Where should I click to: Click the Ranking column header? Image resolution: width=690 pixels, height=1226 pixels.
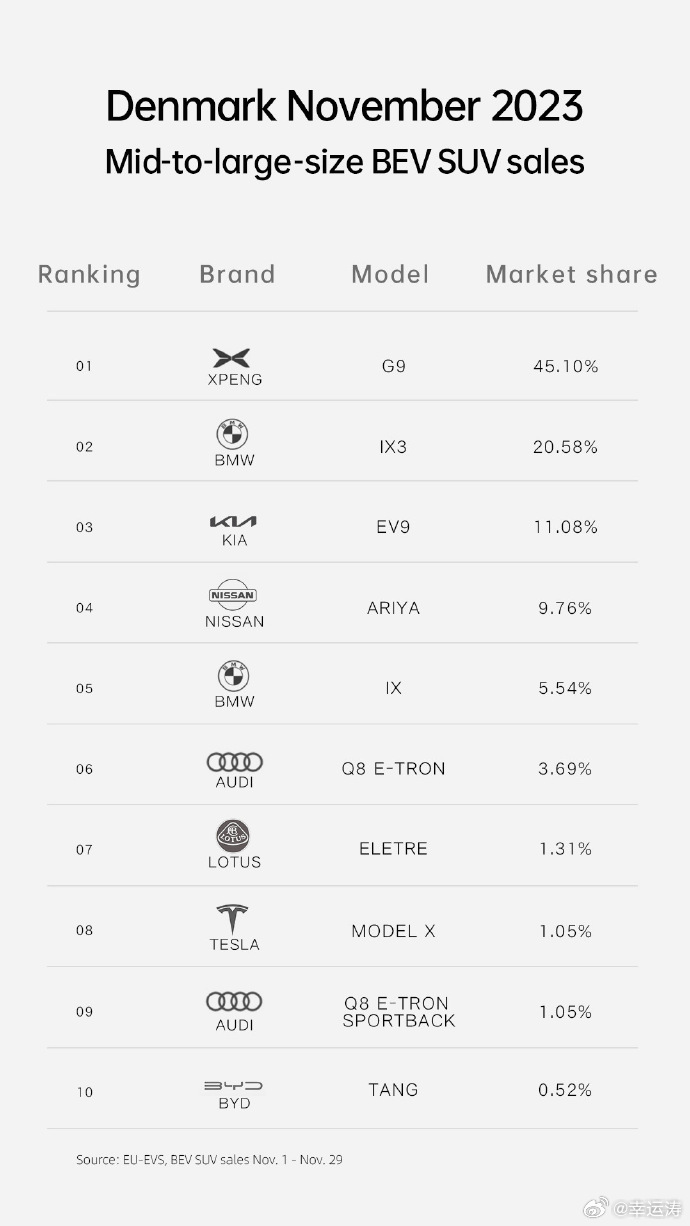coord(89,275)
